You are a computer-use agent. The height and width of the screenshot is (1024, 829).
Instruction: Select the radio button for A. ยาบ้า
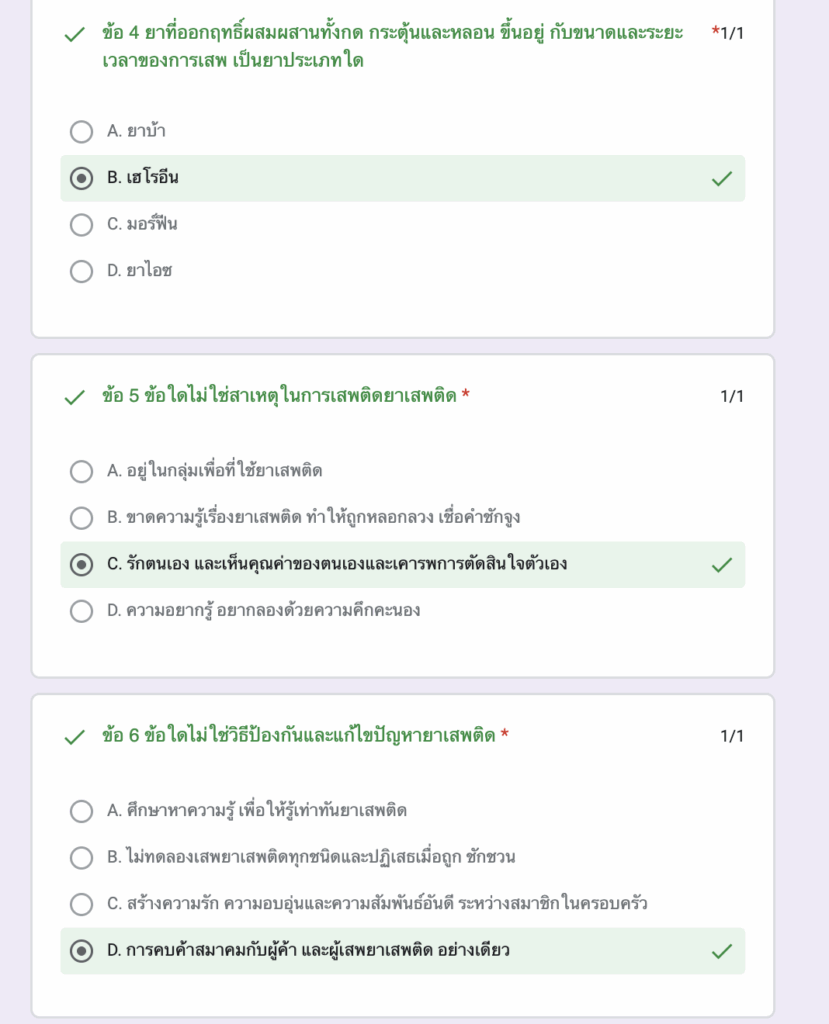(x=81, y=131)
